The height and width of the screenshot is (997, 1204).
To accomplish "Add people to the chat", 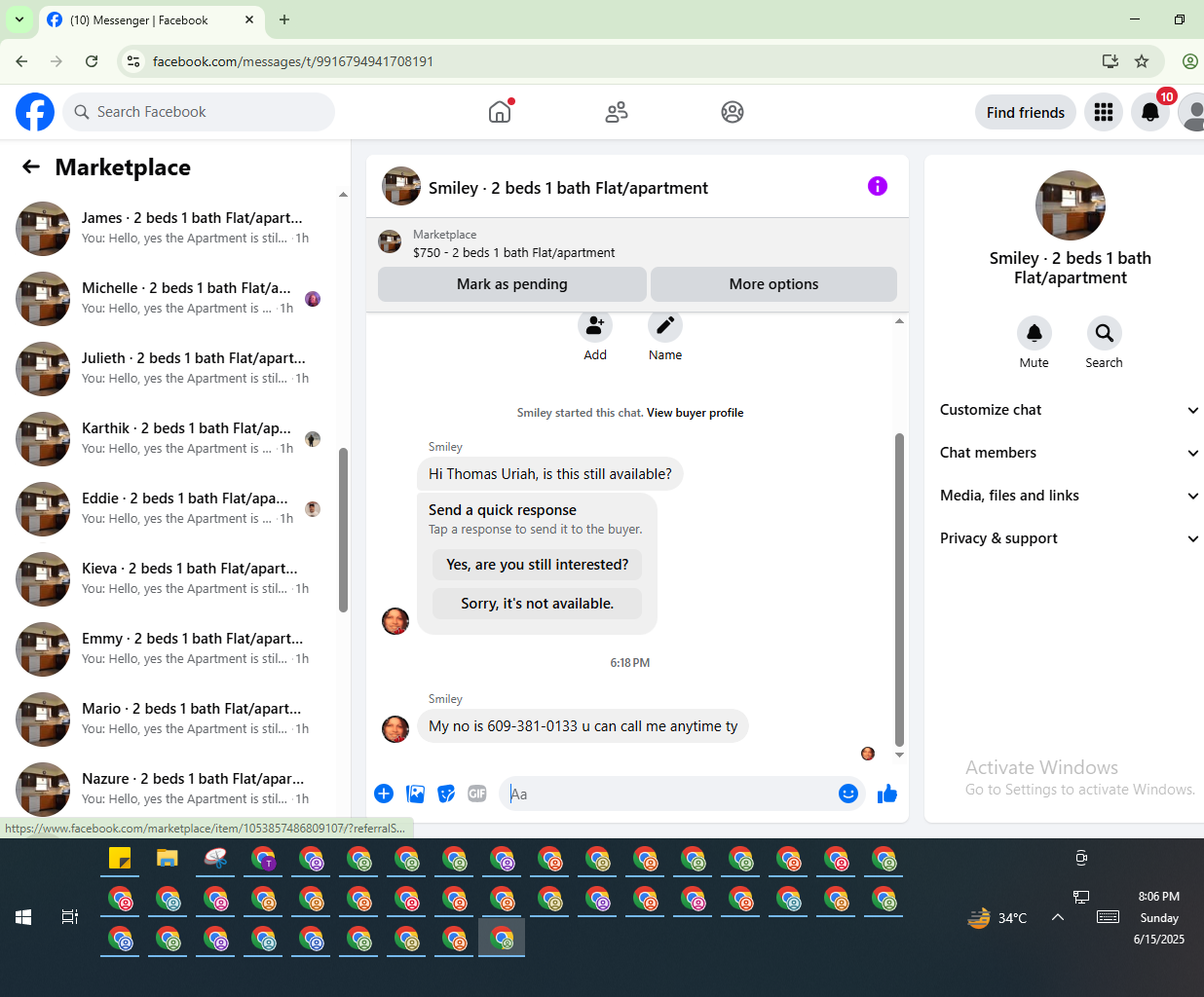I will 595,327.
